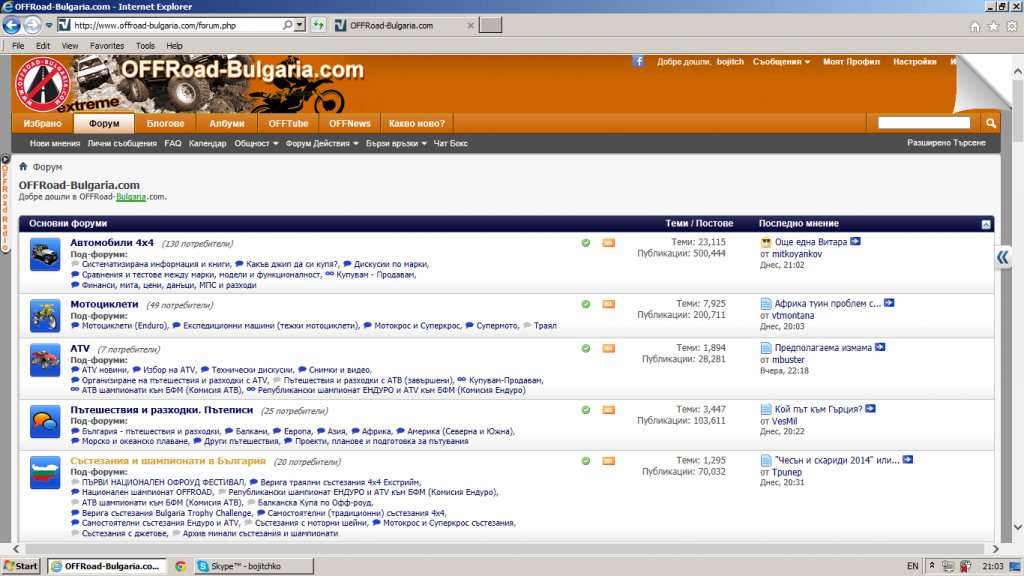The width and height of the screenshot is (1024, 576).
Task: Open the Чат Бокс link
Action: coord(451,143)
